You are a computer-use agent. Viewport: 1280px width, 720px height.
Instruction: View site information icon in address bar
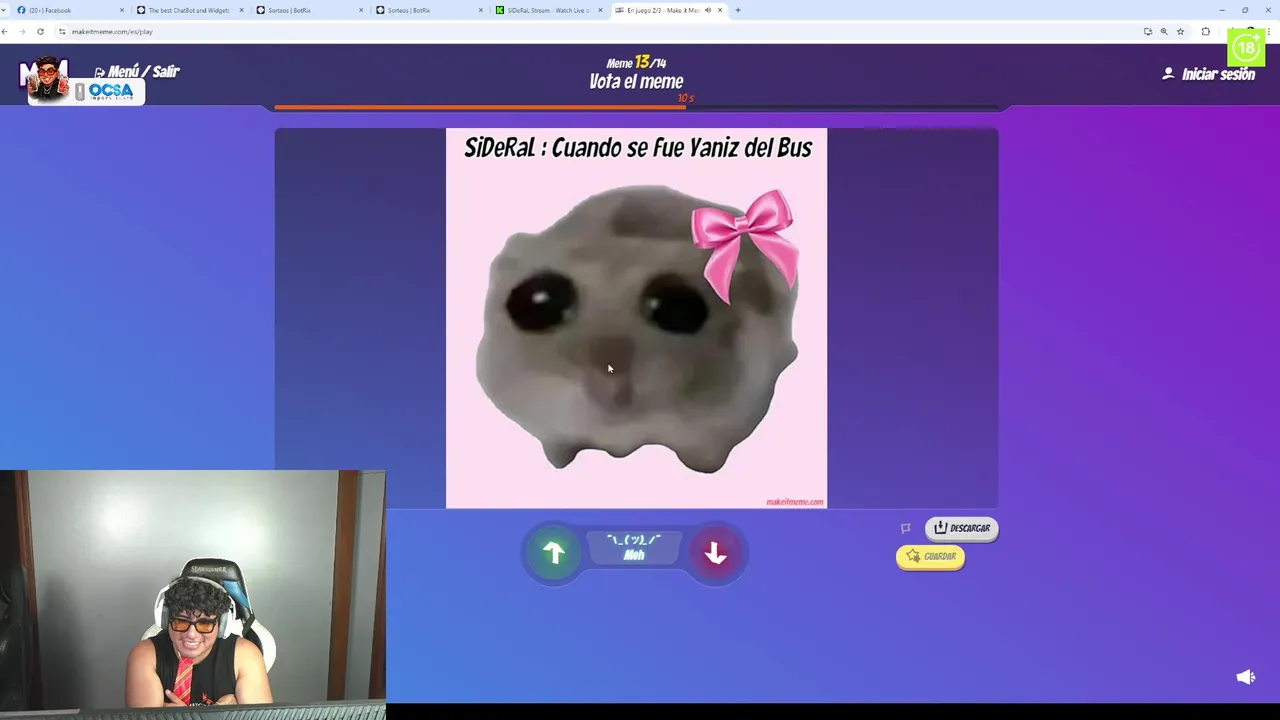click(x=62, y=31)
